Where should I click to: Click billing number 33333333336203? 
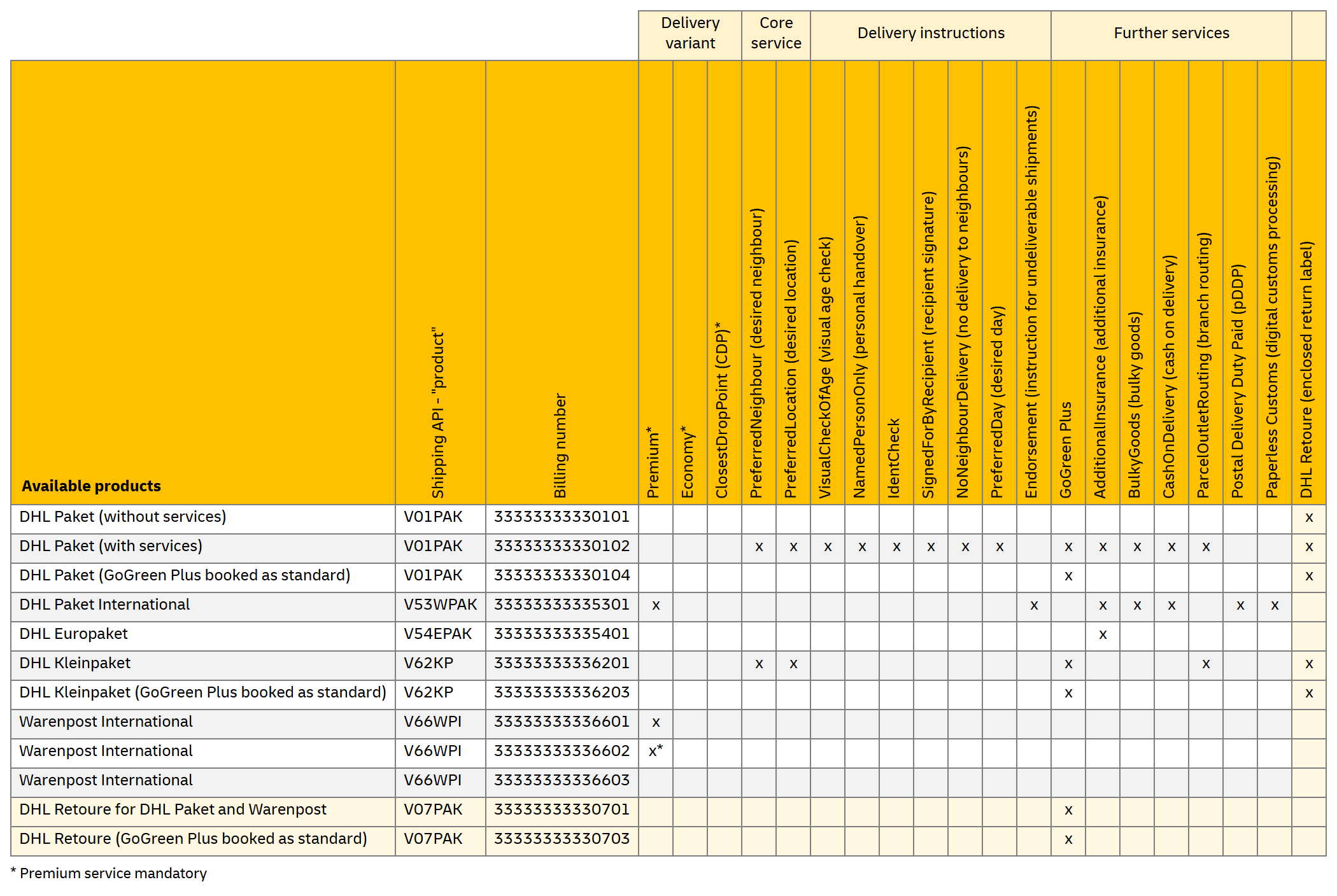point(562,692)
